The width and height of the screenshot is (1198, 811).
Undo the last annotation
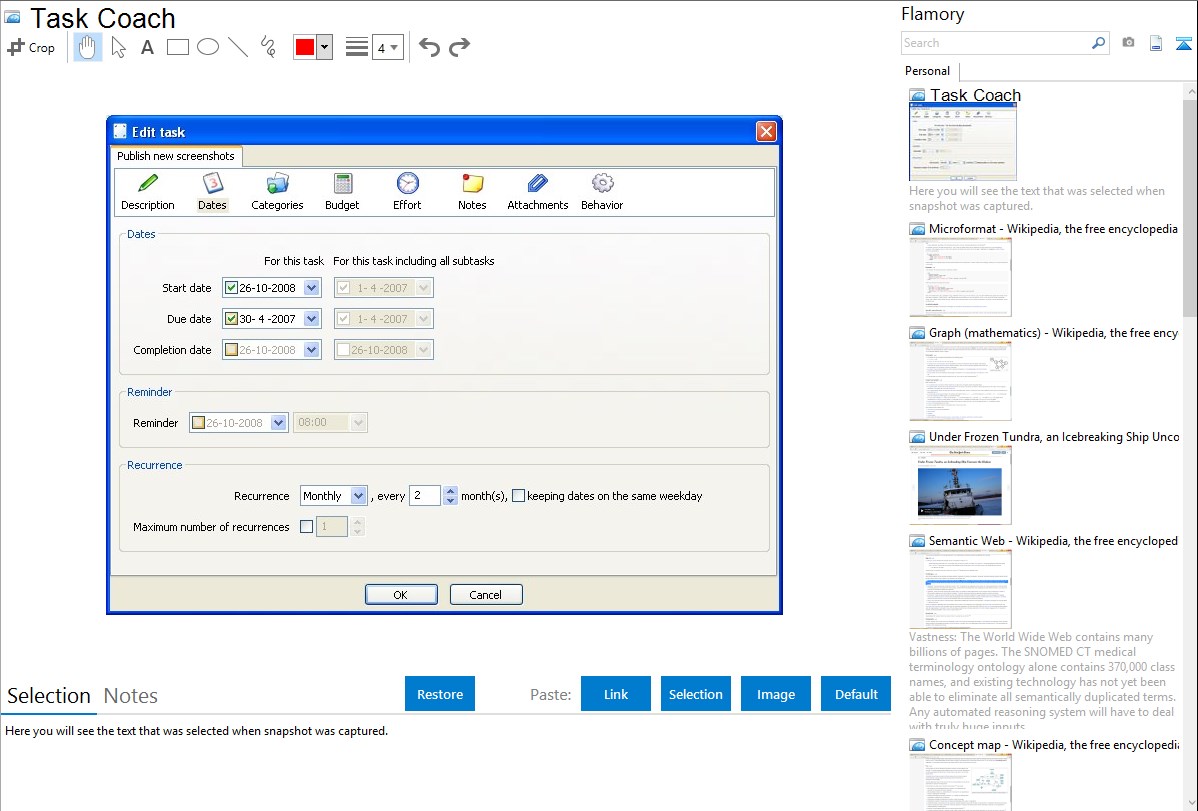point(429,47)
